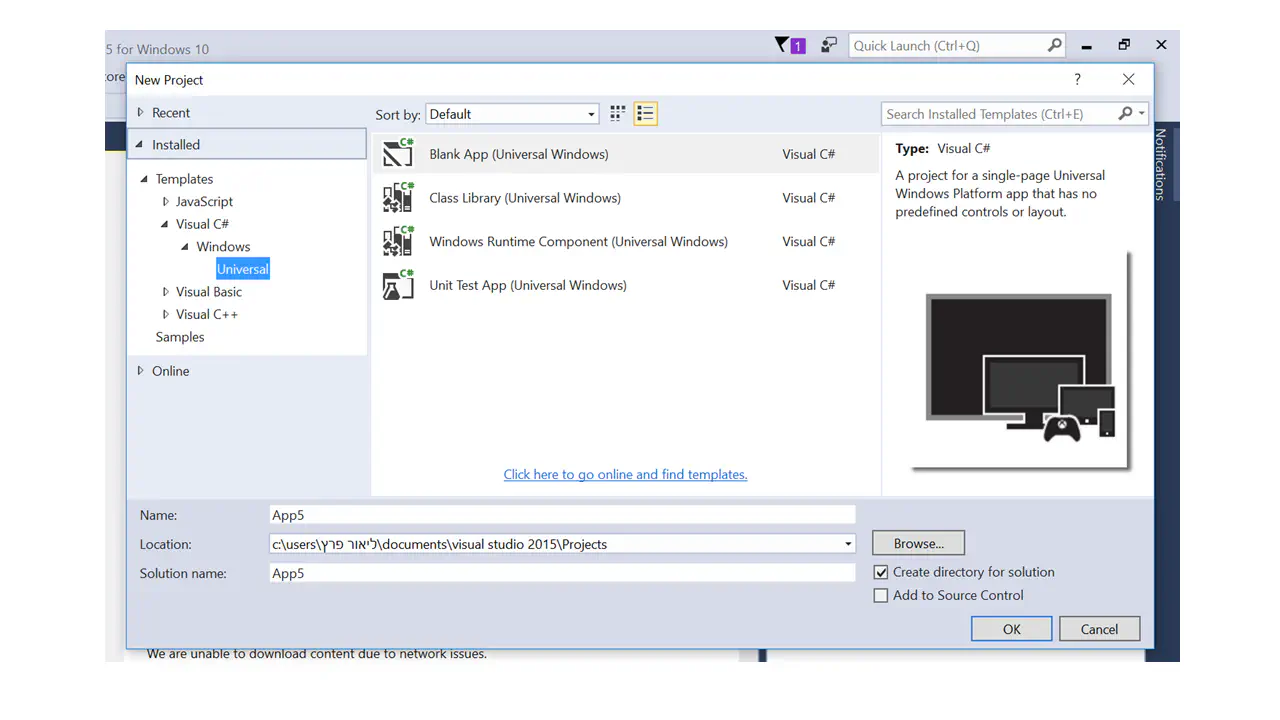The height and width of the screenshot is (720, 1280).
Task: Click the Windows Runtime Component icon
Action: click(398, 242)
